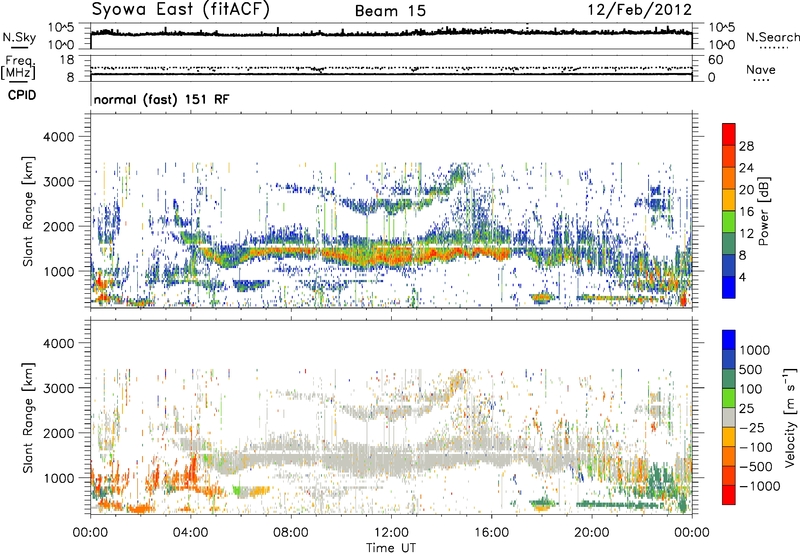Screen dimensions: 800x554
Task: Pick the red segment above 28 on Power colorbar
Action: pos(729,135)
